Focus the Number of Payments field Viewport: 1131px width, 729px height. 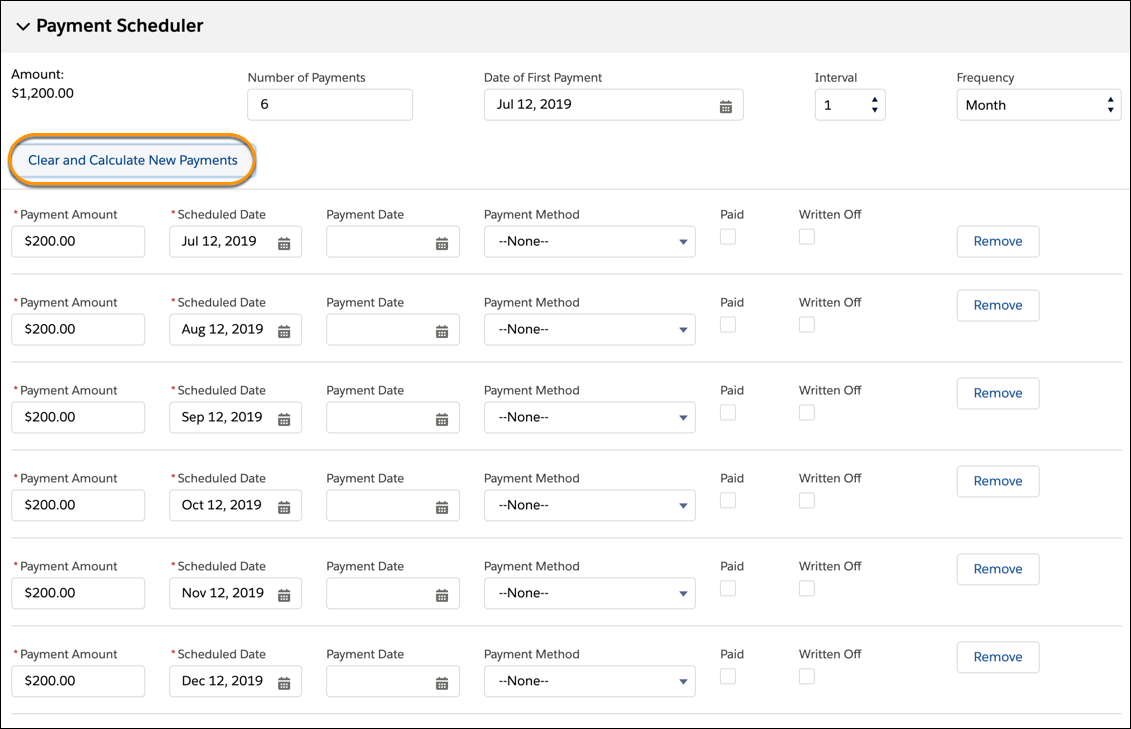click(330, 105)
